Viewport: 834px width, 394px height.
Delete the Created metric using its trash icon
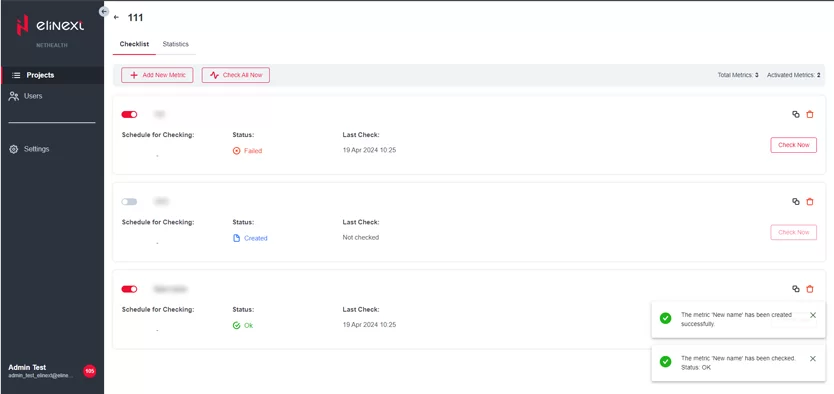[x=810, y=202]
